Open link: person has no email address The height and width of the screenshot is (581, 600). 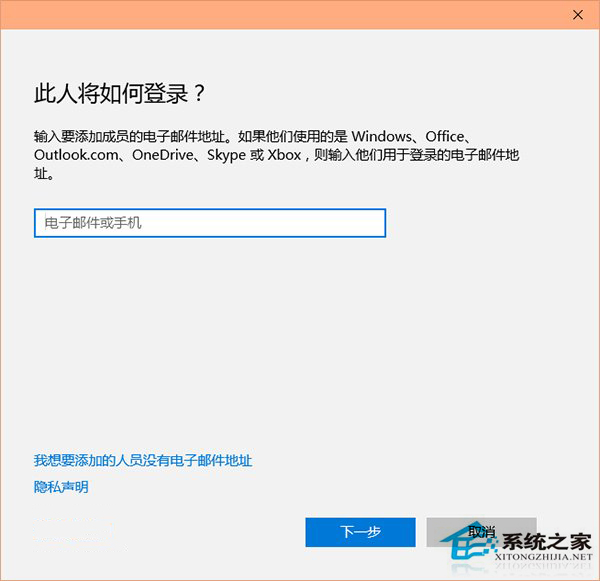pos(143,460)
